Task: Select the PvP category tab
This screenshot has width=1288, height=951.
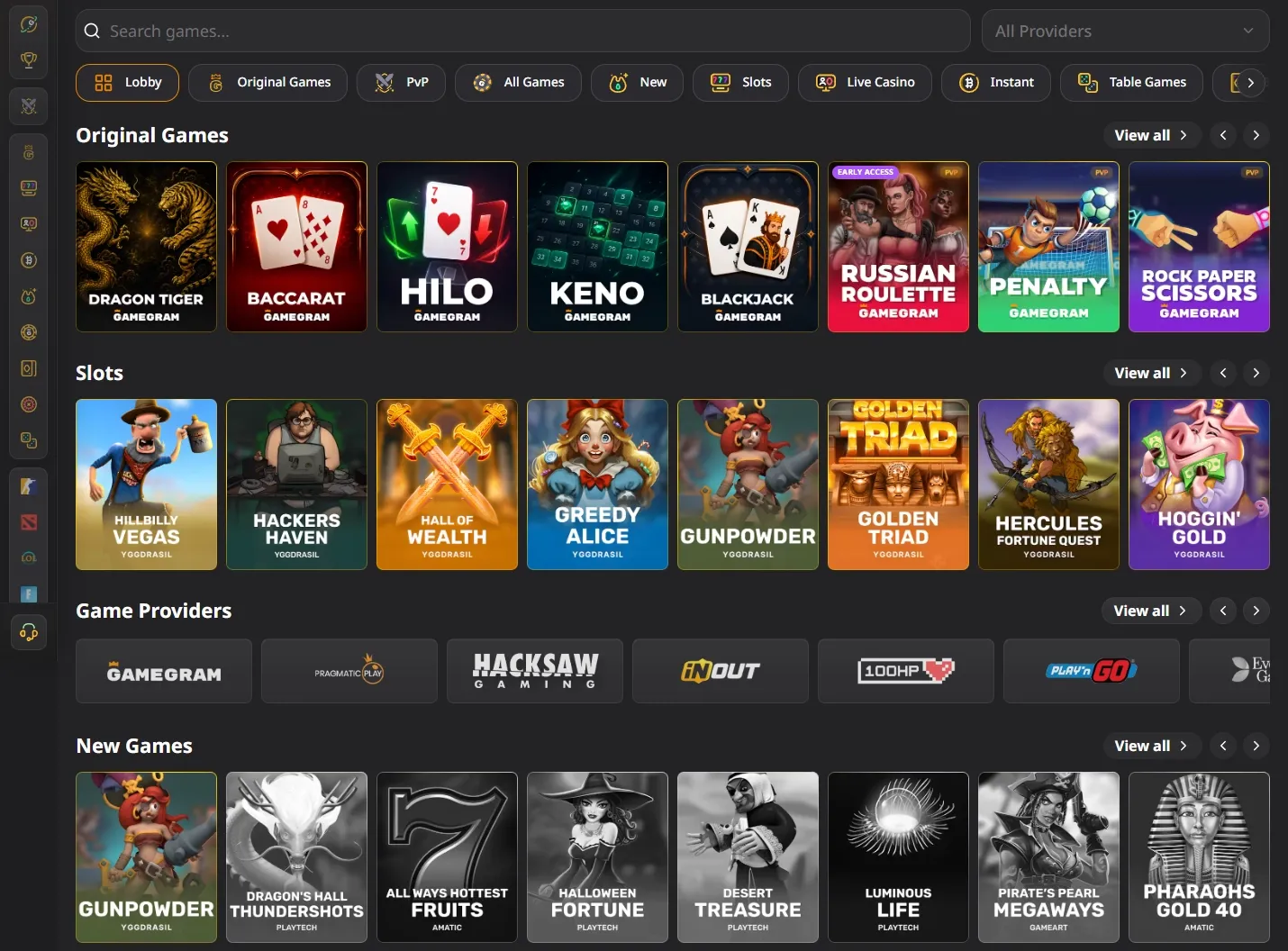Action: click(401, 83)
